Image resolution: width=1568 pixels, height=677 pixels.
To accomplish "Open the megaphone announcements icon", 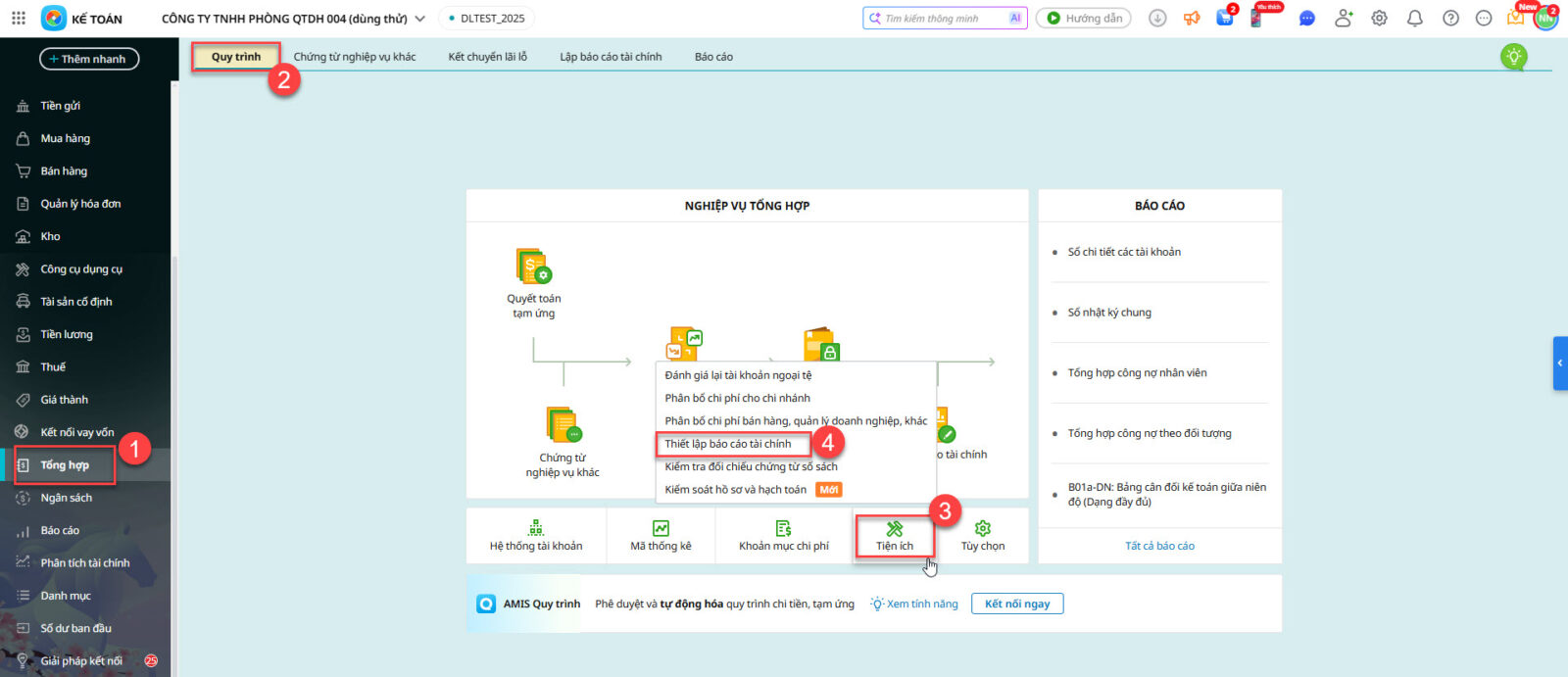I will 1192,18.
